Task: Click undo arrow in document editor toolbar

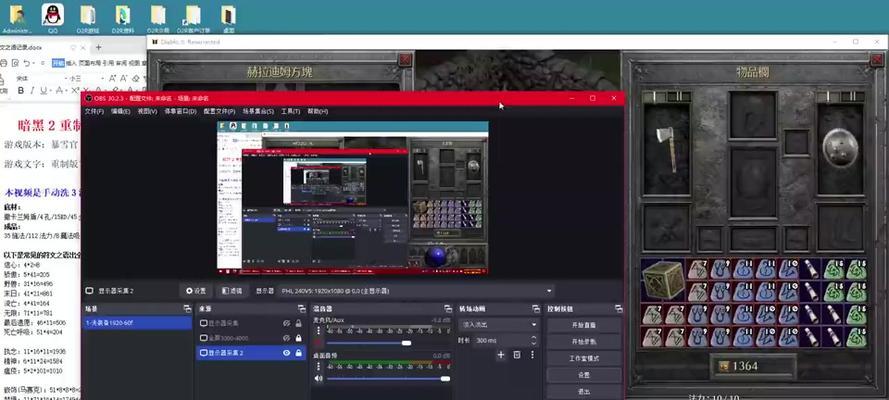Action: [x=27, y=63]
